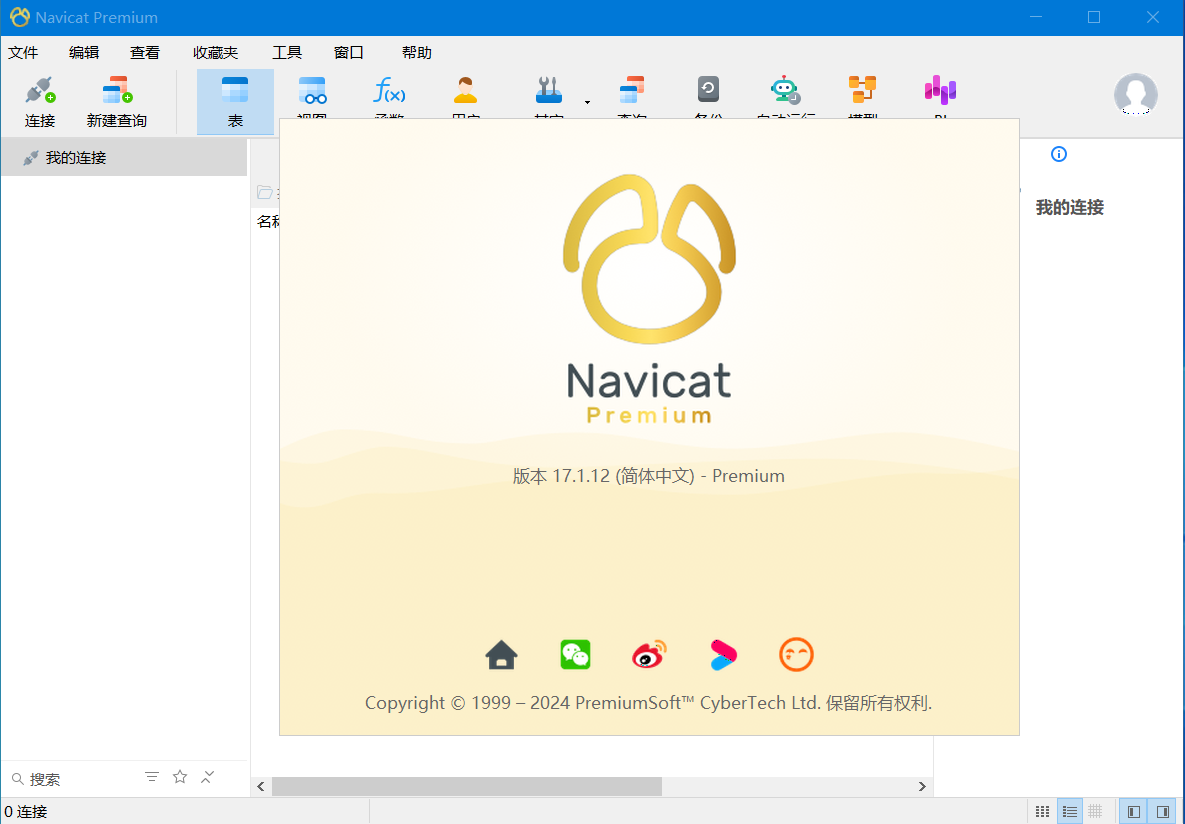Click the scrollbar left arrow
Viewport: 1185px width, 824px height.
click(261, 786)
